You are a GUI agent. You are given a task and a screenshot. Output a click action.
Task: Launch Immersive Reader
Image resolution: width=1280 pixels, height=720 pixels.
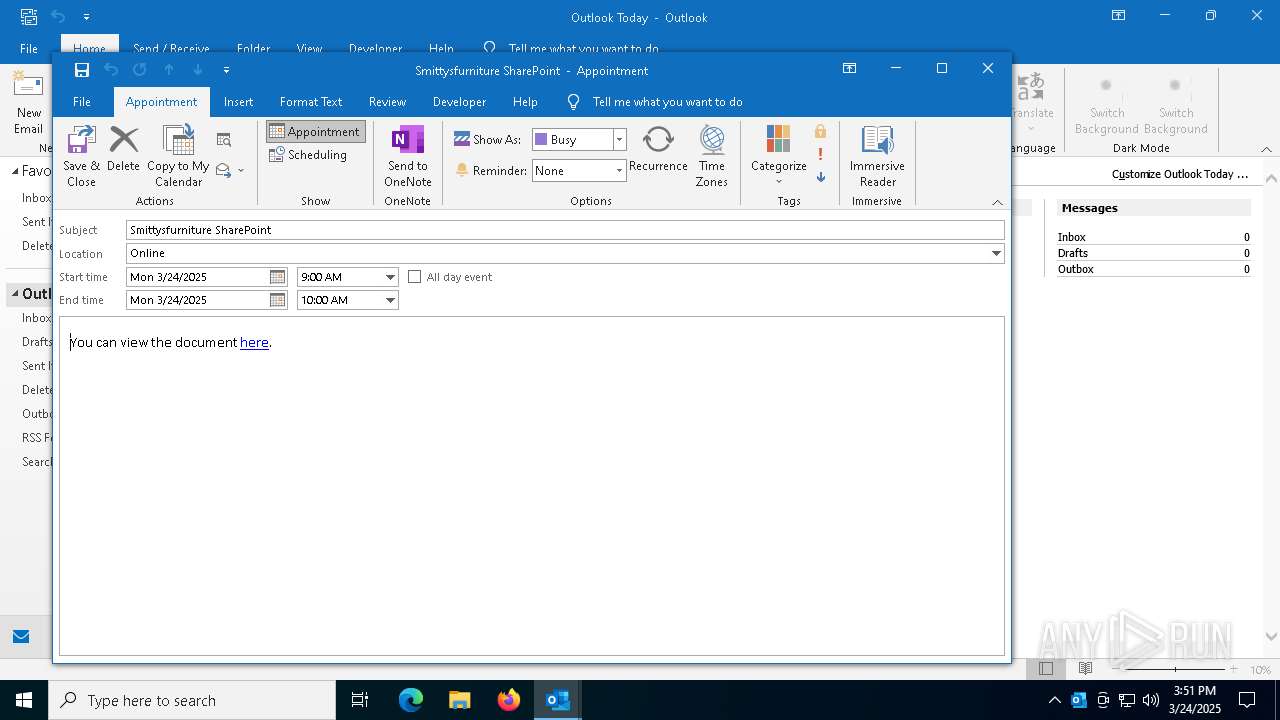point(877,156)
